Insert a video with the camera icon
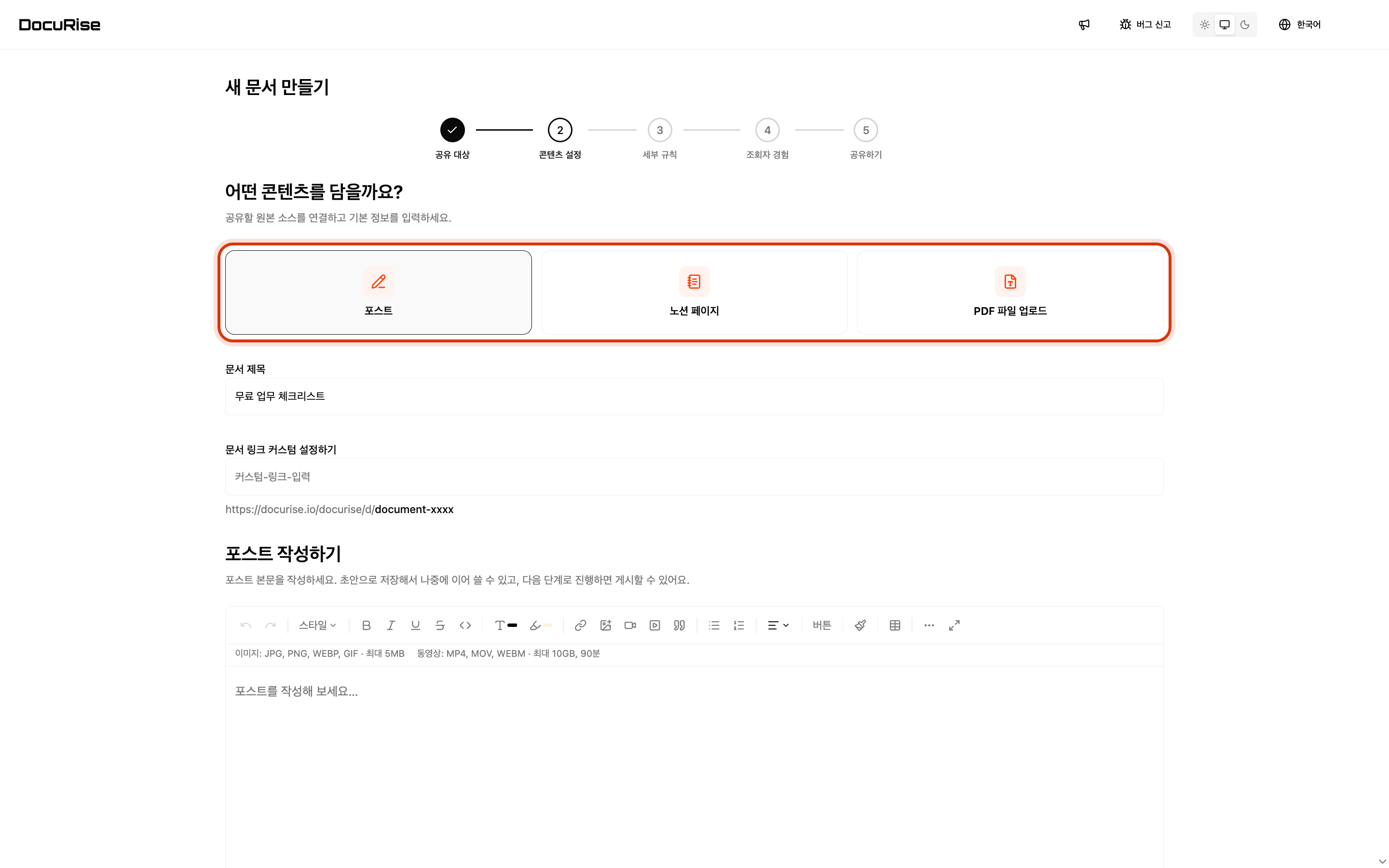 [x=630, y=625]
